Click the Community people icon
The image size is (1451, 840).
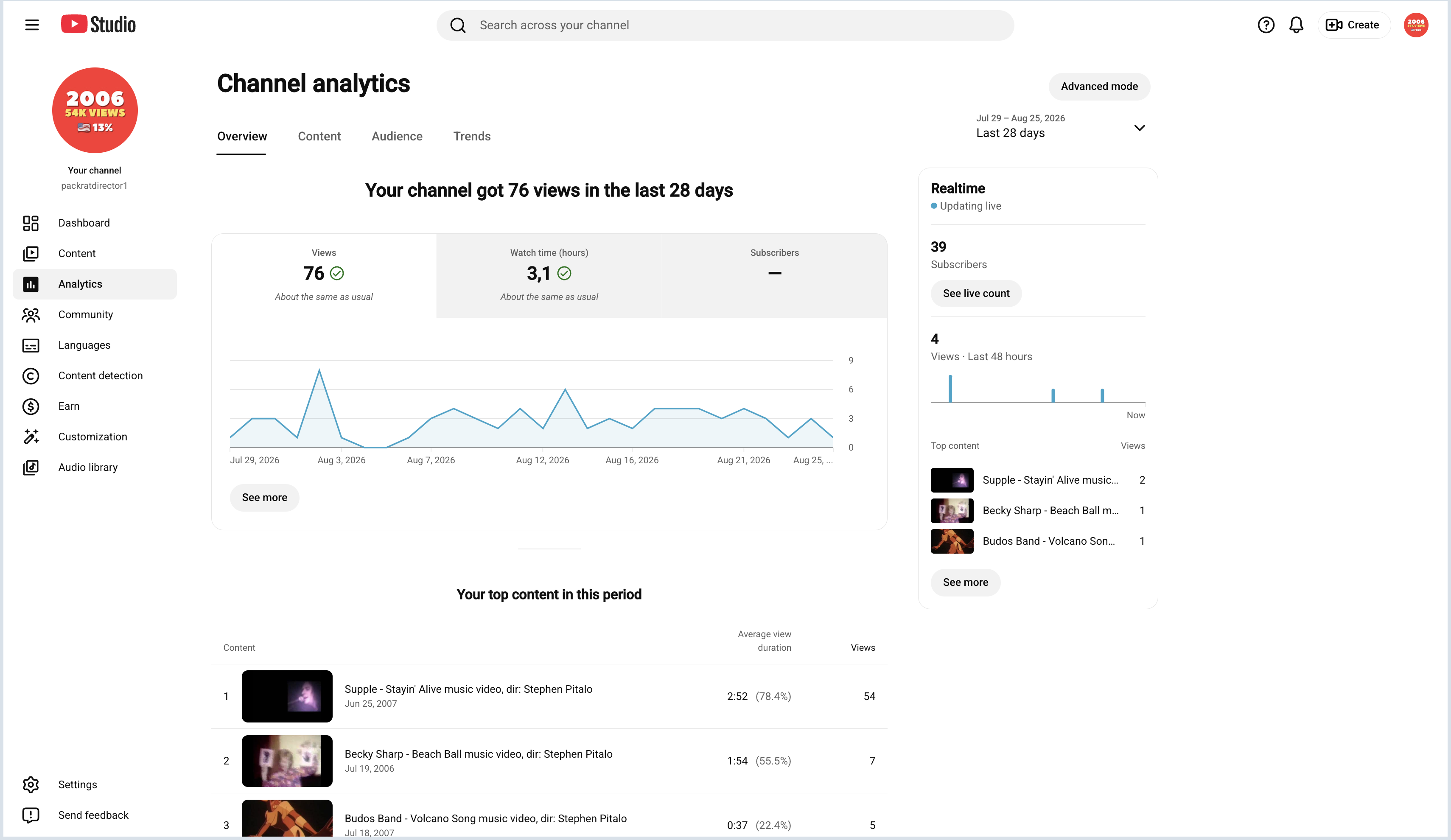31,314
